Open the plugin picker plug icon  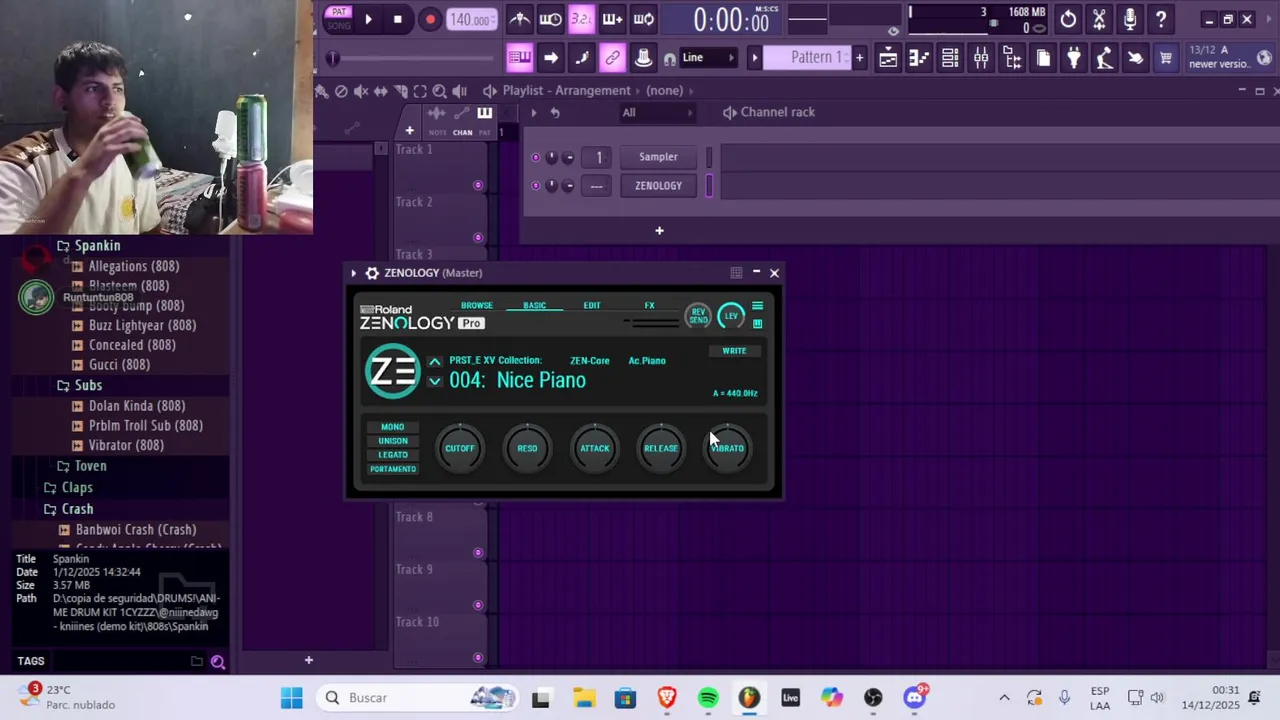pos(1074,58)
